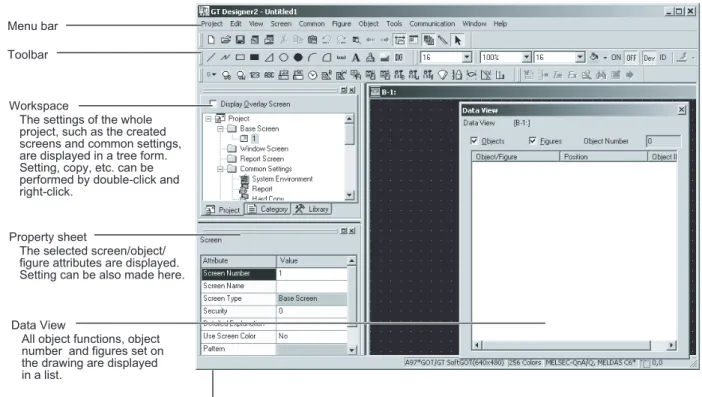Select the Security attribute row
Image resolution: width=702 pixels, height=397 pixels.
[274, 311]
